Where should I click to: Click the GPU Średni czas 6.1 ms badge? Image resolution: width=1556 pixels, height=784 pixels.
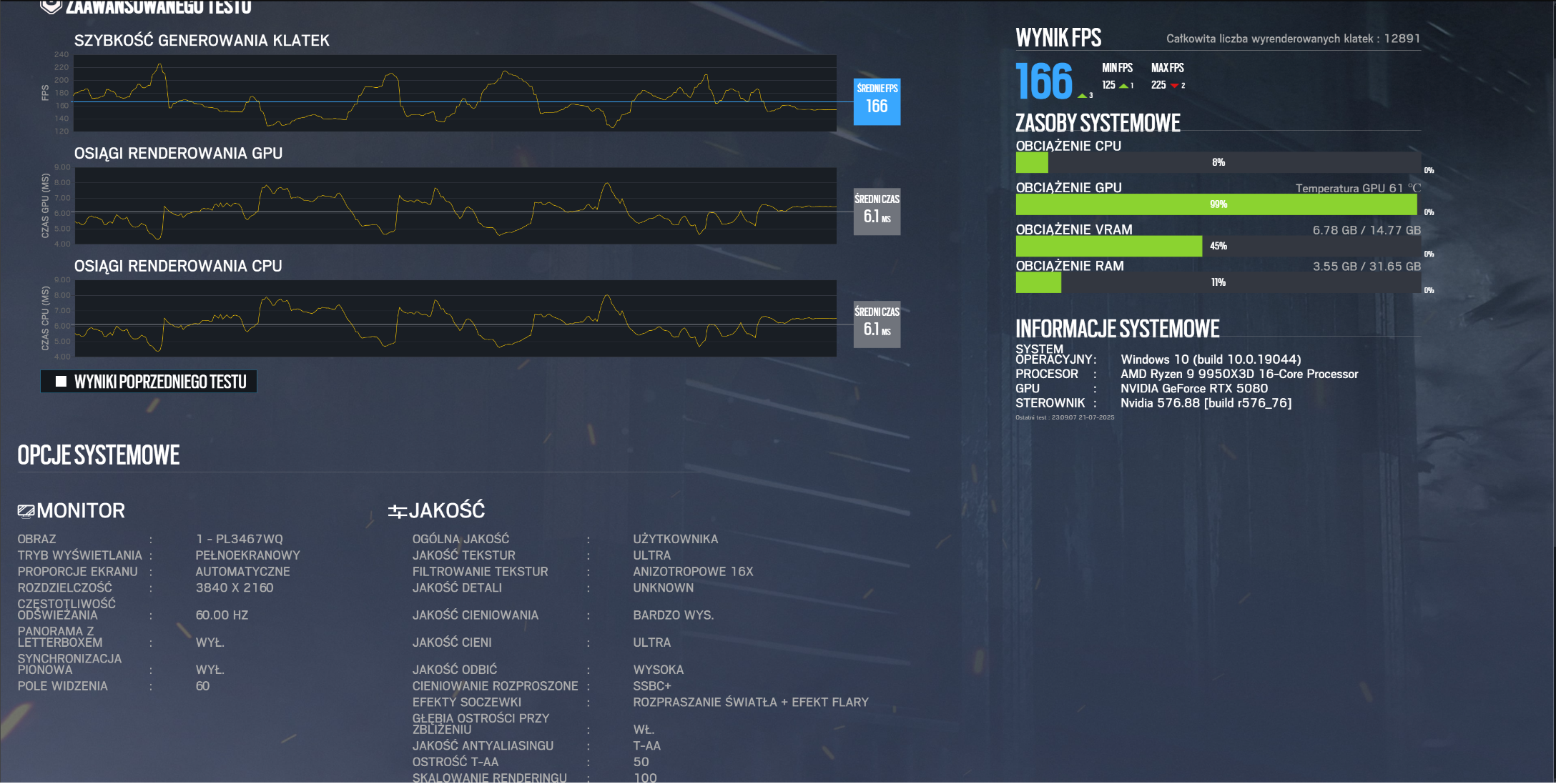877,212
